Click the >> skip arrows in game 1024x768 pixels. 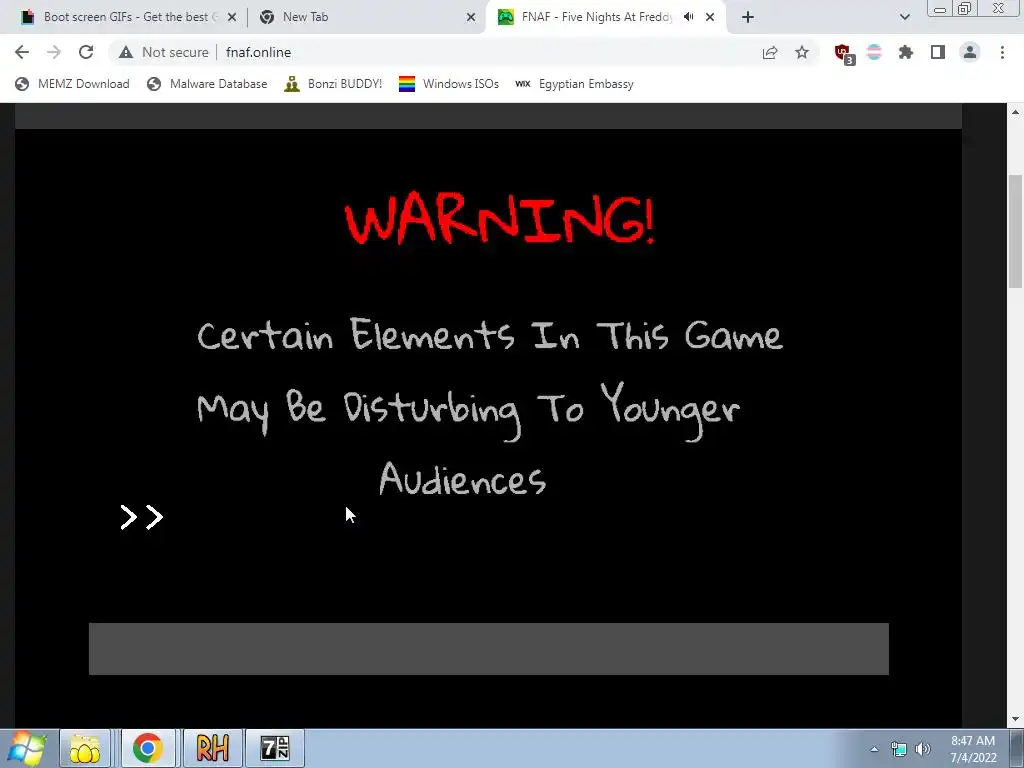click(x=142, y=517)
